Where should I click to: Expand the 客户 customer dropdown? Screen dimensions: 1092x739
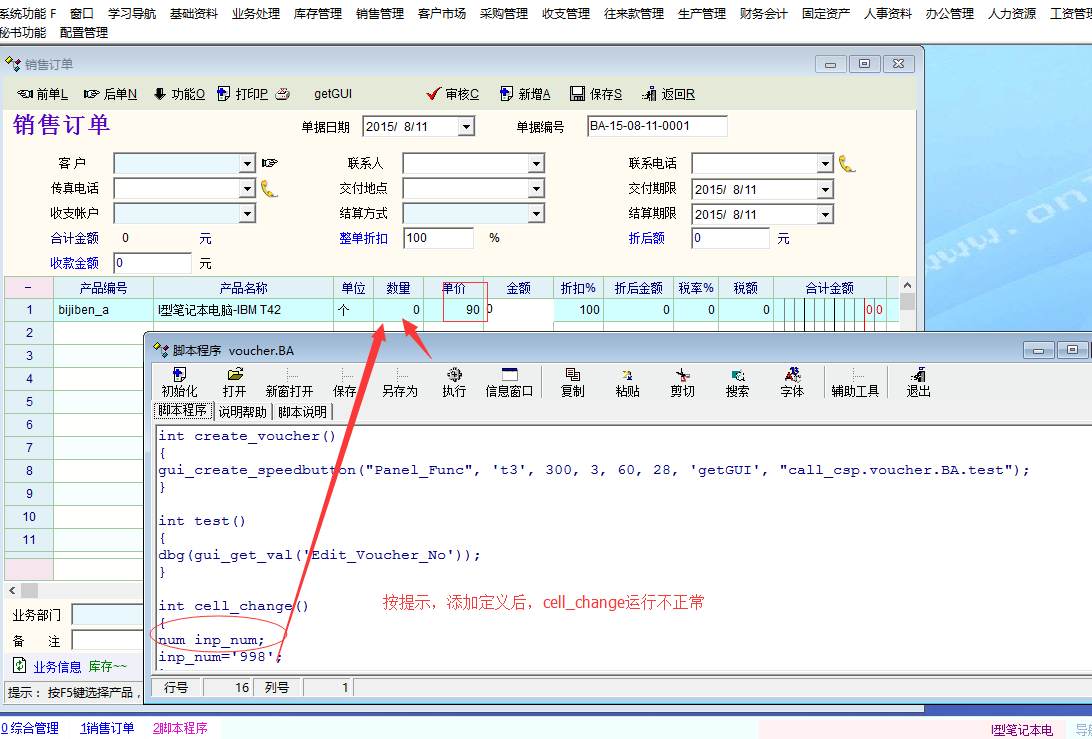247,163
